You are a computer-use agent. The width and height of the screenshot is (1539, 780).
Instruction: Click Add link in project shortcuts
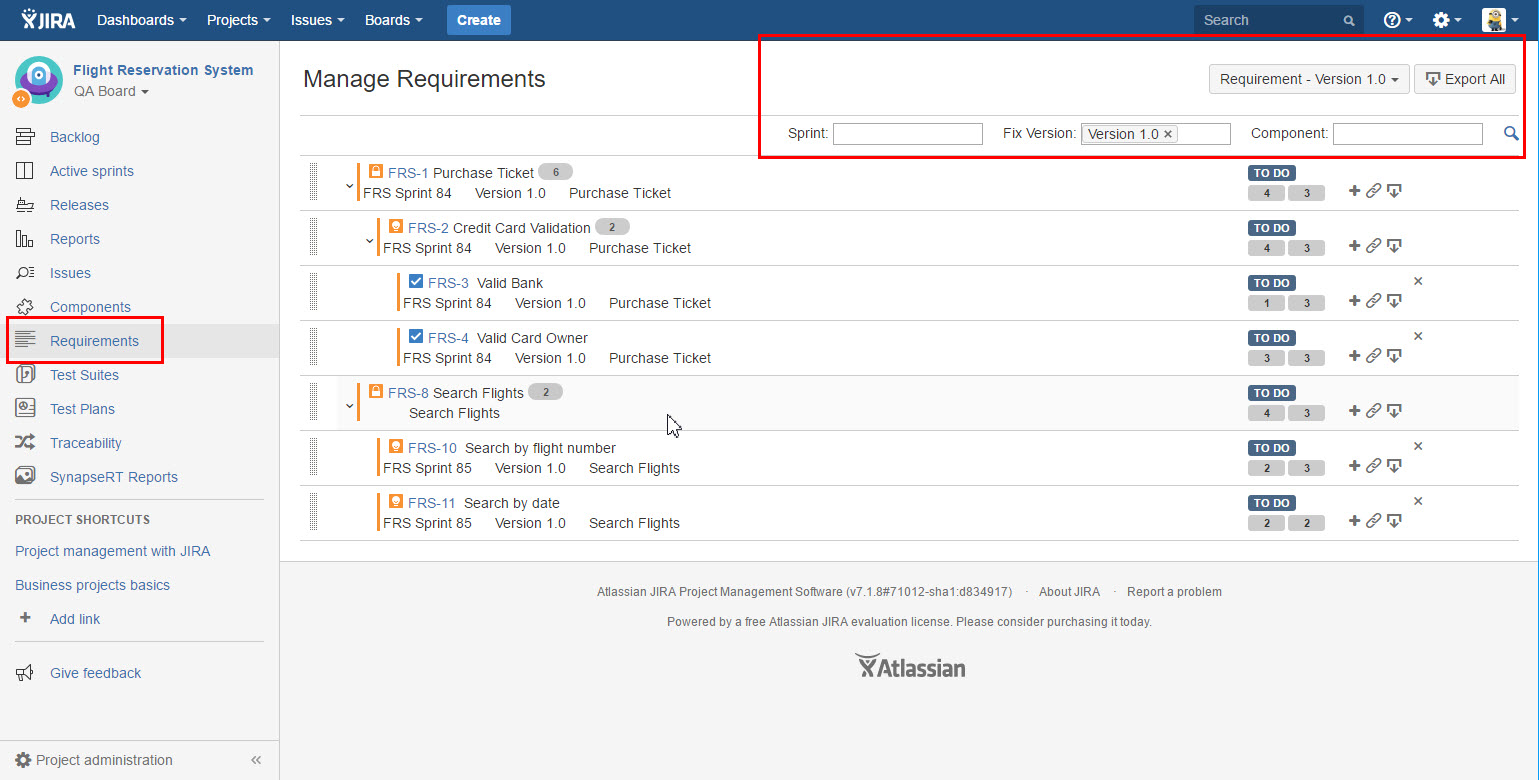[x=75, y=619]
